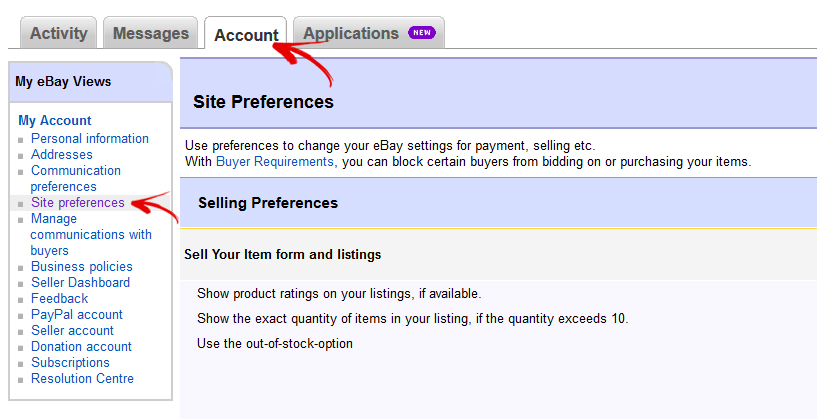Open the Messages tab
Screen dimensions: 817x419
[x=151, y=33]
